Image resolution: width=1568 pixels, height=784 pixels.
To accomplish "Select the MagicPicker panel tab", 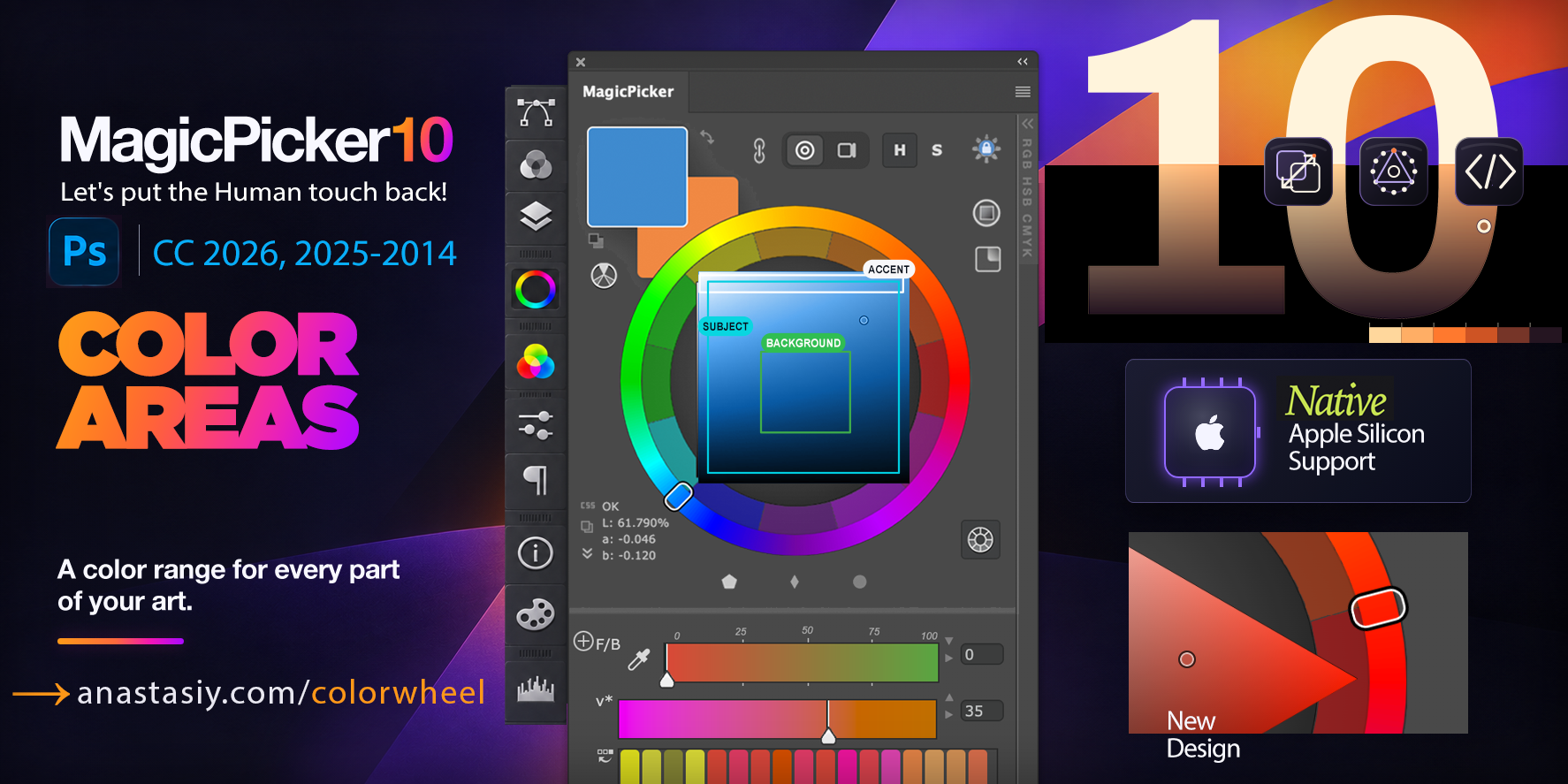I will click(x=628, y=92).
